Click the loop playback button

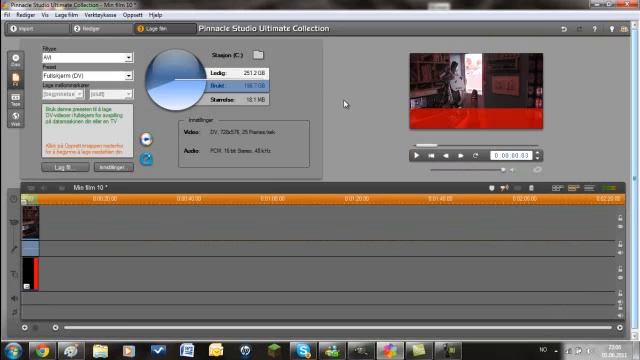click(x=475, y=156)
